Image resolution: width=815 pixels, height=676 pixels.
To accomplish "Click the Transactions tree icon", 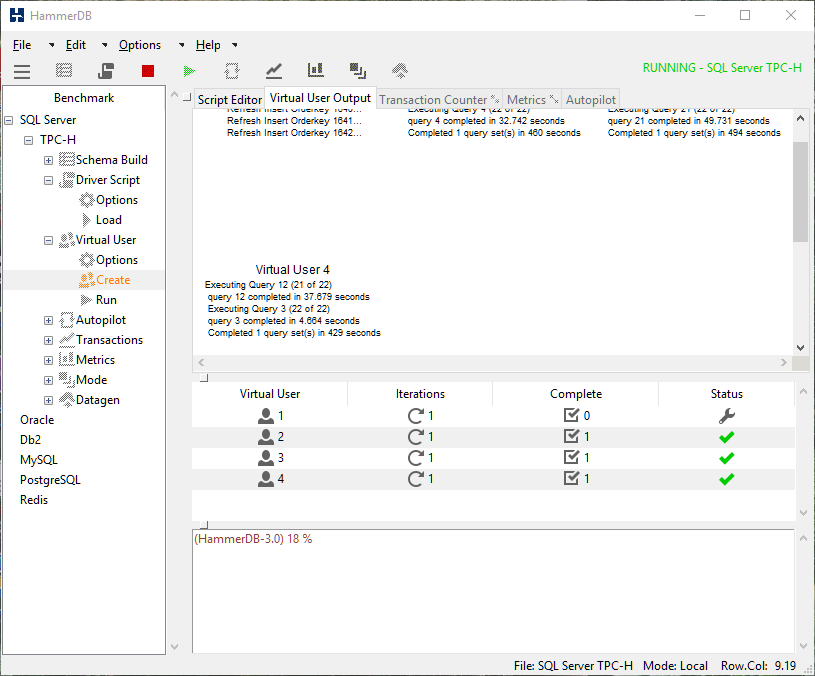I will pos(67,340).
